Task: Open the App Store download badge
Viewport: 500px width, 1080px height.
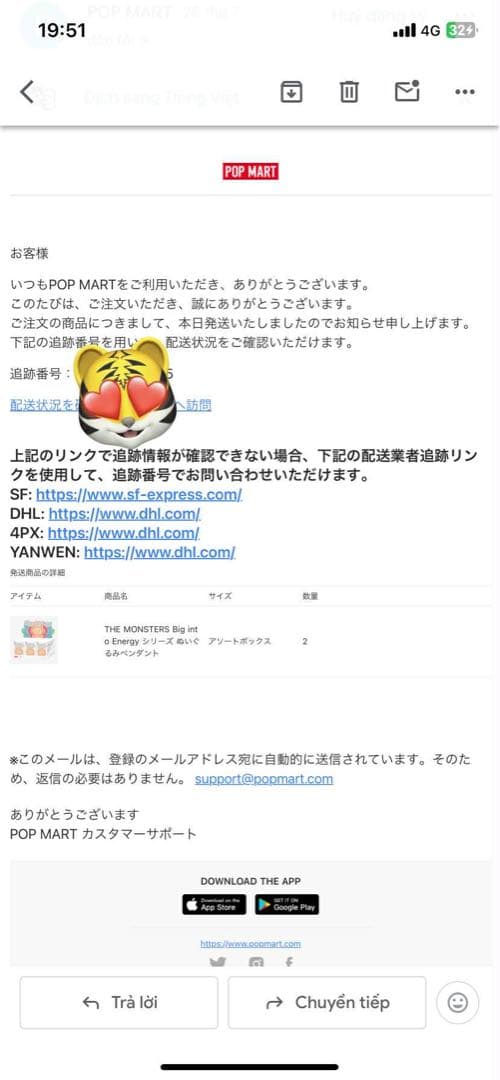Action: coord(213,904)
